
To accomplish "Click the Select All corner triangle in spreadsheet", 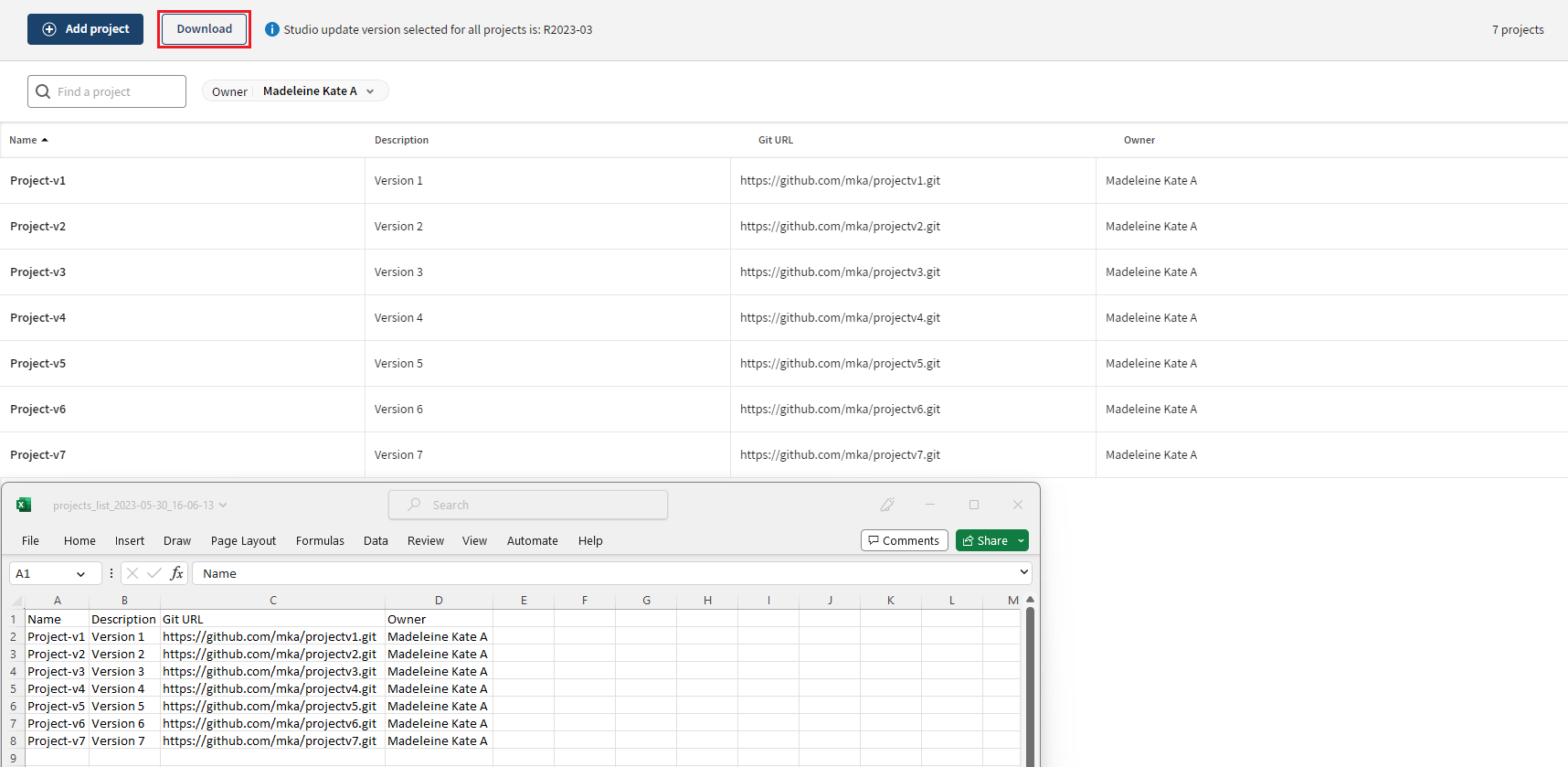I will click(16, 601).
